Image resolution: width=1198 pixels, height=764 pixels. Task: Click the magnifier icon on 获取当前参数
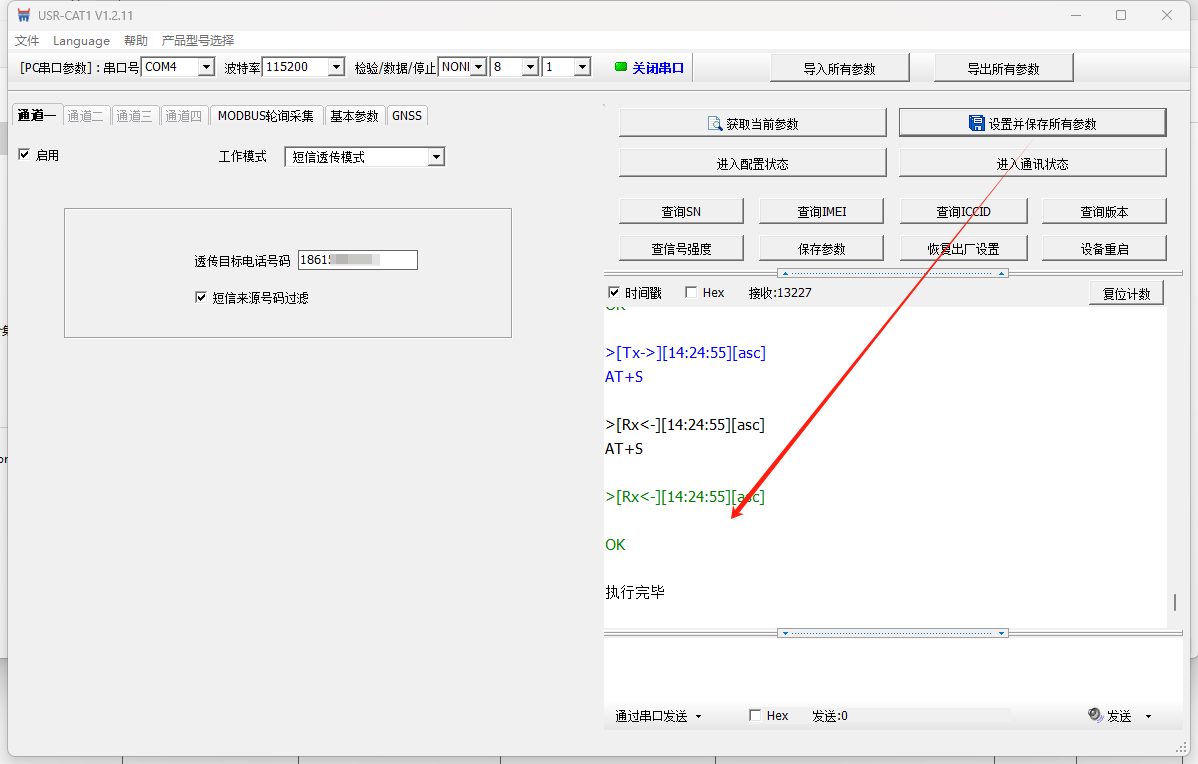pyautogui.click(x=715, y=124)
